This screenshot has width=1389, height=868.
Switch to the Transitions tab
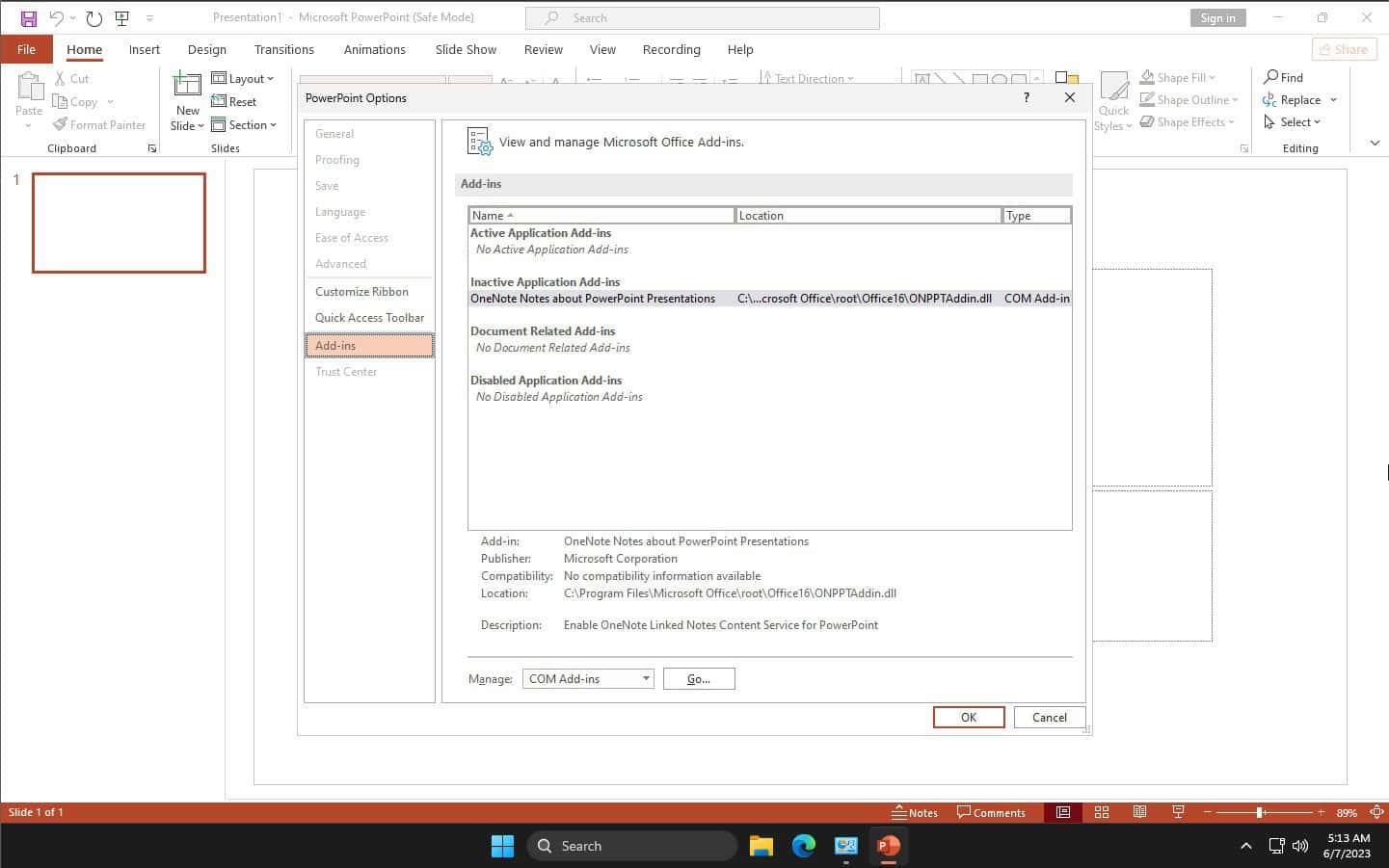pyautogui.click(x=284, y=49)
